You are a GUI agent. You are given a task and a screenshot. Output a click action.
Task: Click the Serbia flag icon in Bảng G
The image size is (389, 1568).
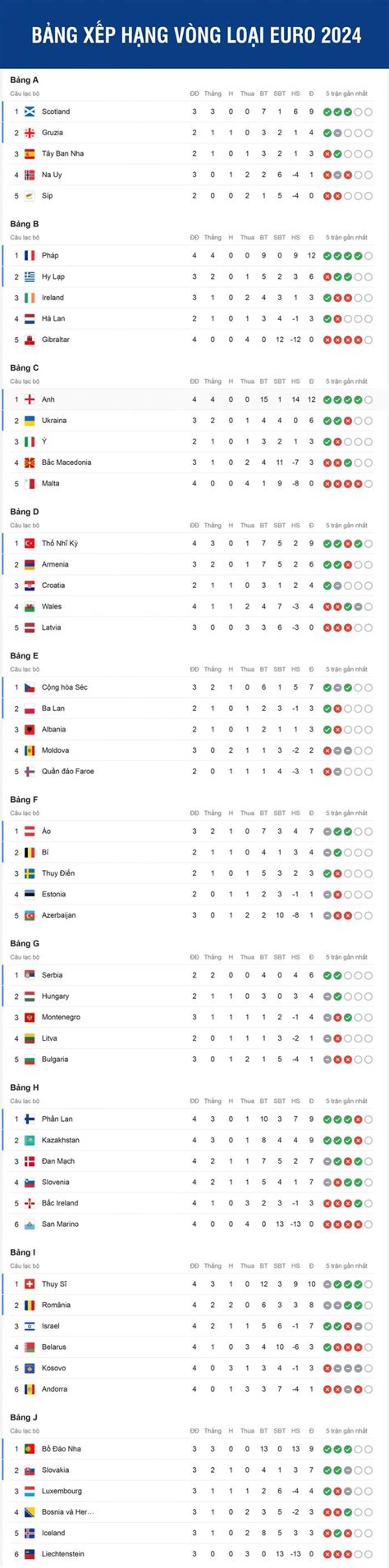click(x=30, y=975)
